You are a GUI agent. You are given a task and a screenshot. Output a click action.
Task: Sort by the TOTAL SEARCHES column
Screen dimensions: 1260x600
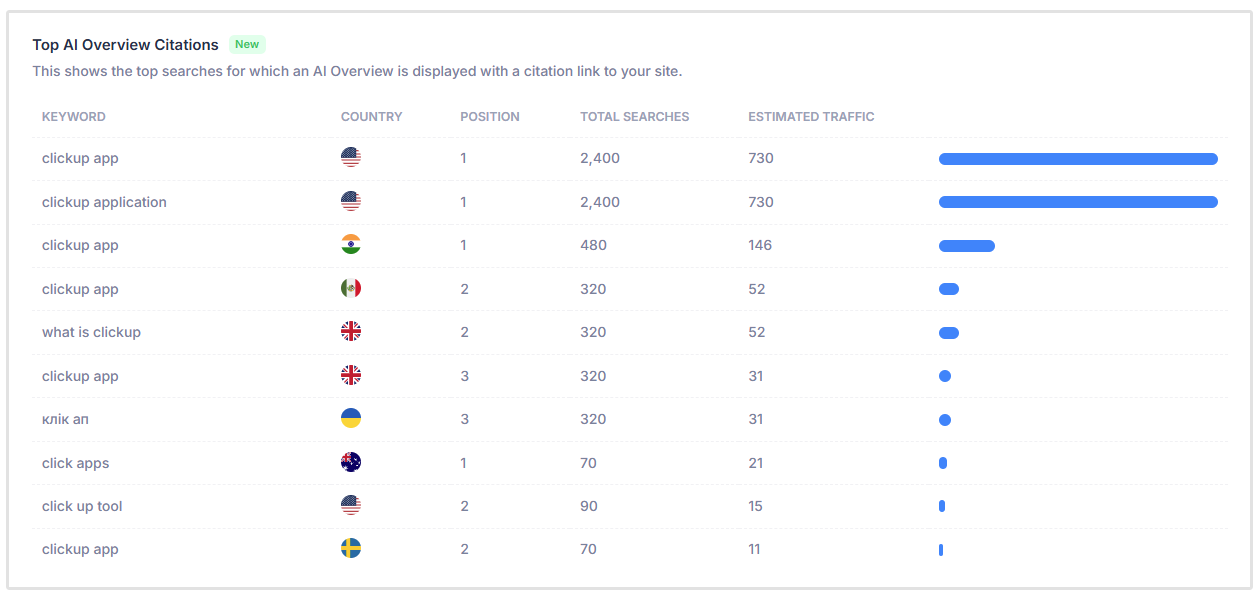634,116
